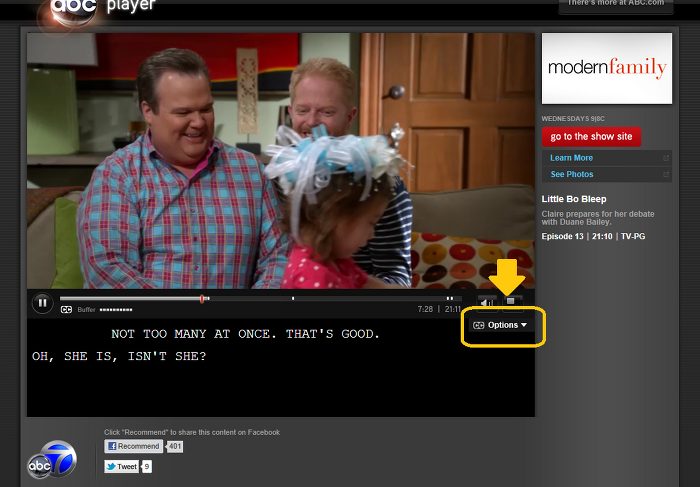This screenshot has height=487, width=700.
Task: Click the Twitter Tweet button
Action: 122,466
